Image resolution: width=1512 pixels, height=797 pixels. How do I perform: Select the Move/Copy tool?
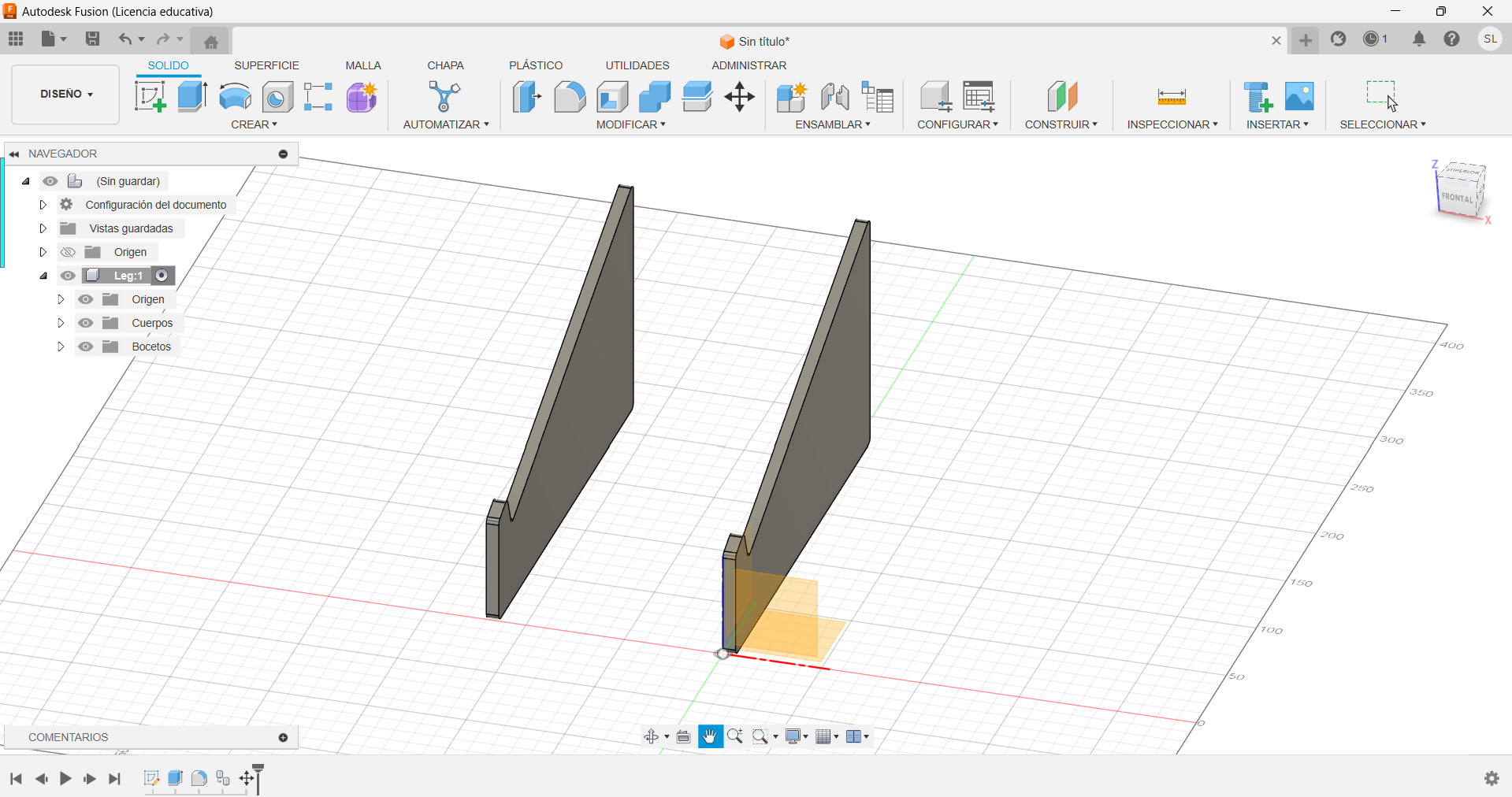click(x=739, y=97)
